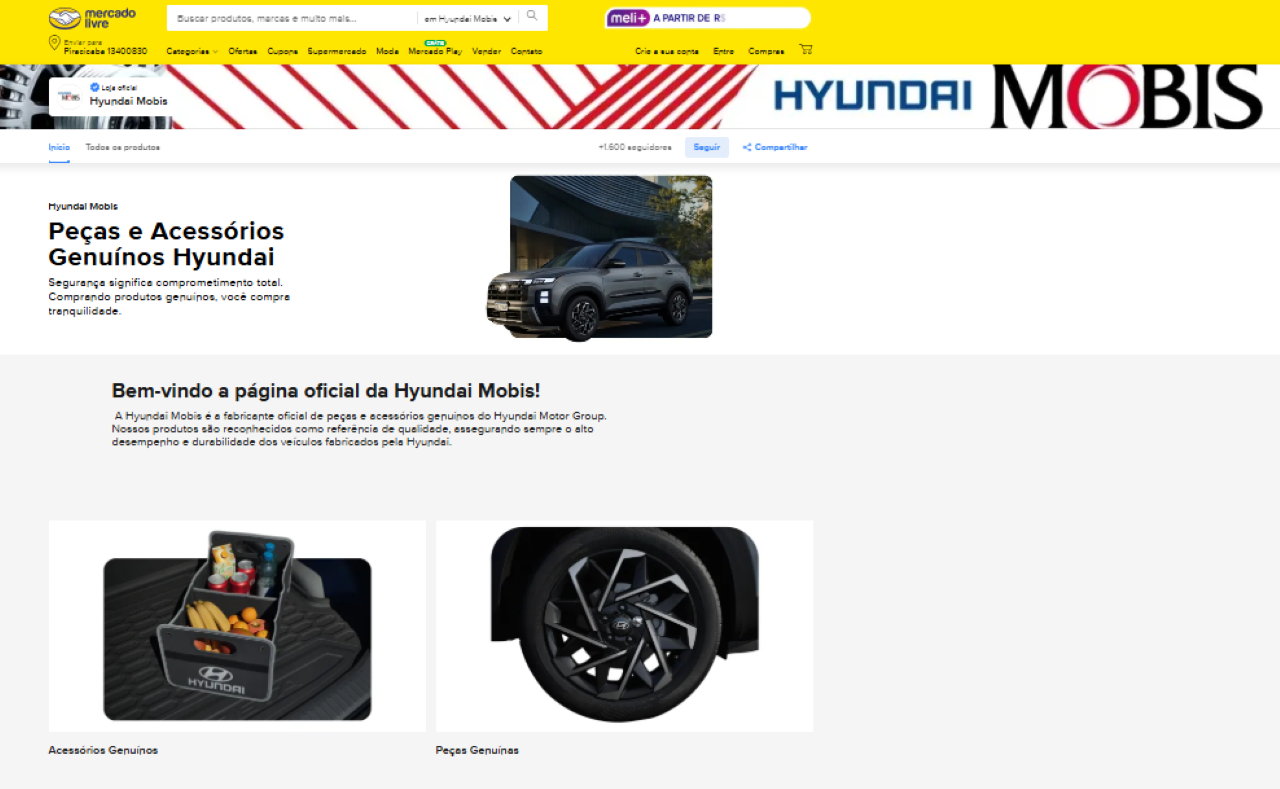This screenshot has height=789, width=1280.
Task: Click the Loja oficial verified badge
Action: tap(95, 88)
